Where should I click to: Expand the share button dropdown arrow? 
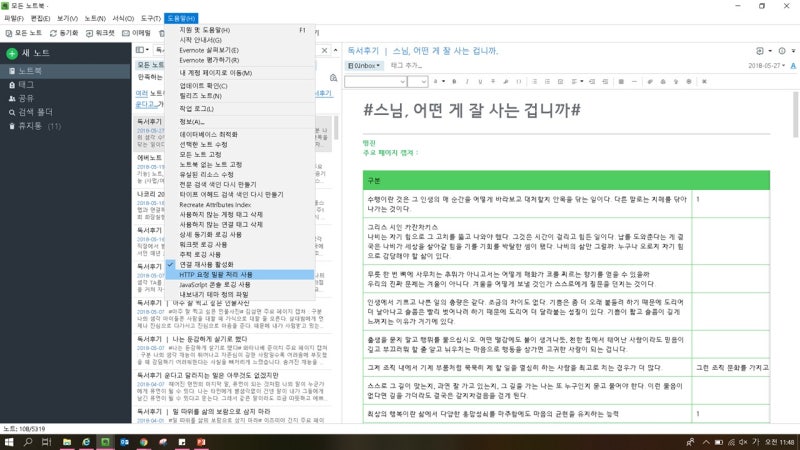(x=770, y=51)
